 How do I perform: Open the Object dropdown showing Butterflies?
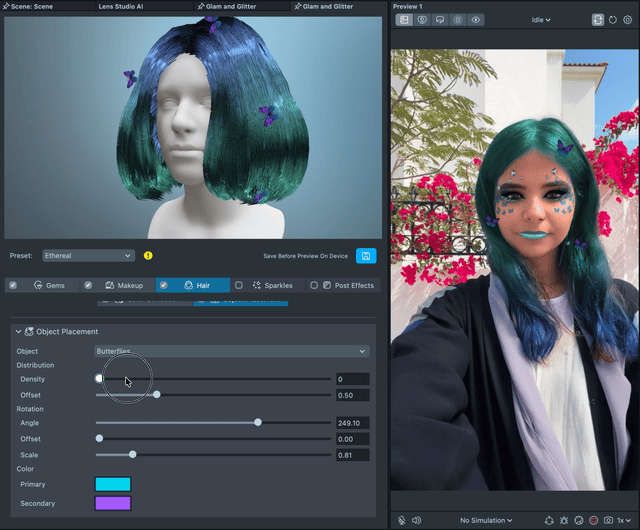click(x=231, y=351)
